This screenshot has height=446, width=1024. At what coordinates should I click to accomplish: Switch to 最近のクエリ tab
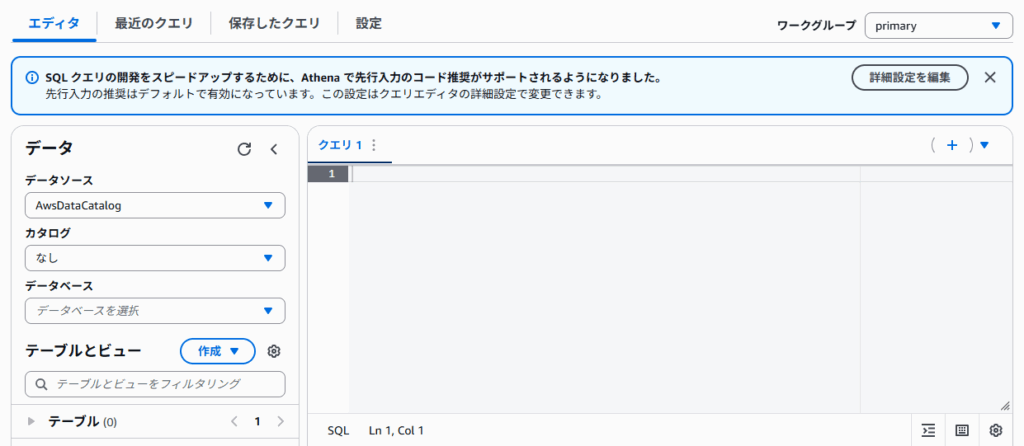(154, 22)
